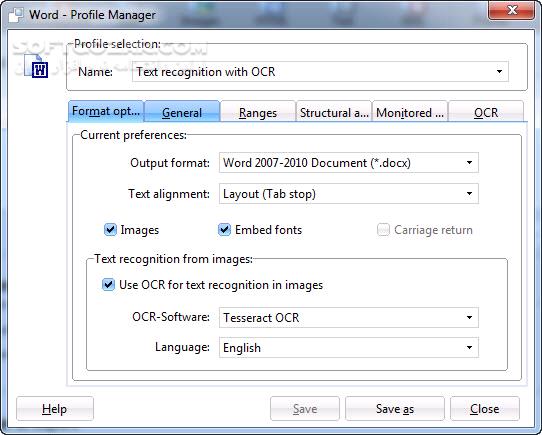Open the profile Name dropdown
542x435 pixels.
(x=320, y=72)
